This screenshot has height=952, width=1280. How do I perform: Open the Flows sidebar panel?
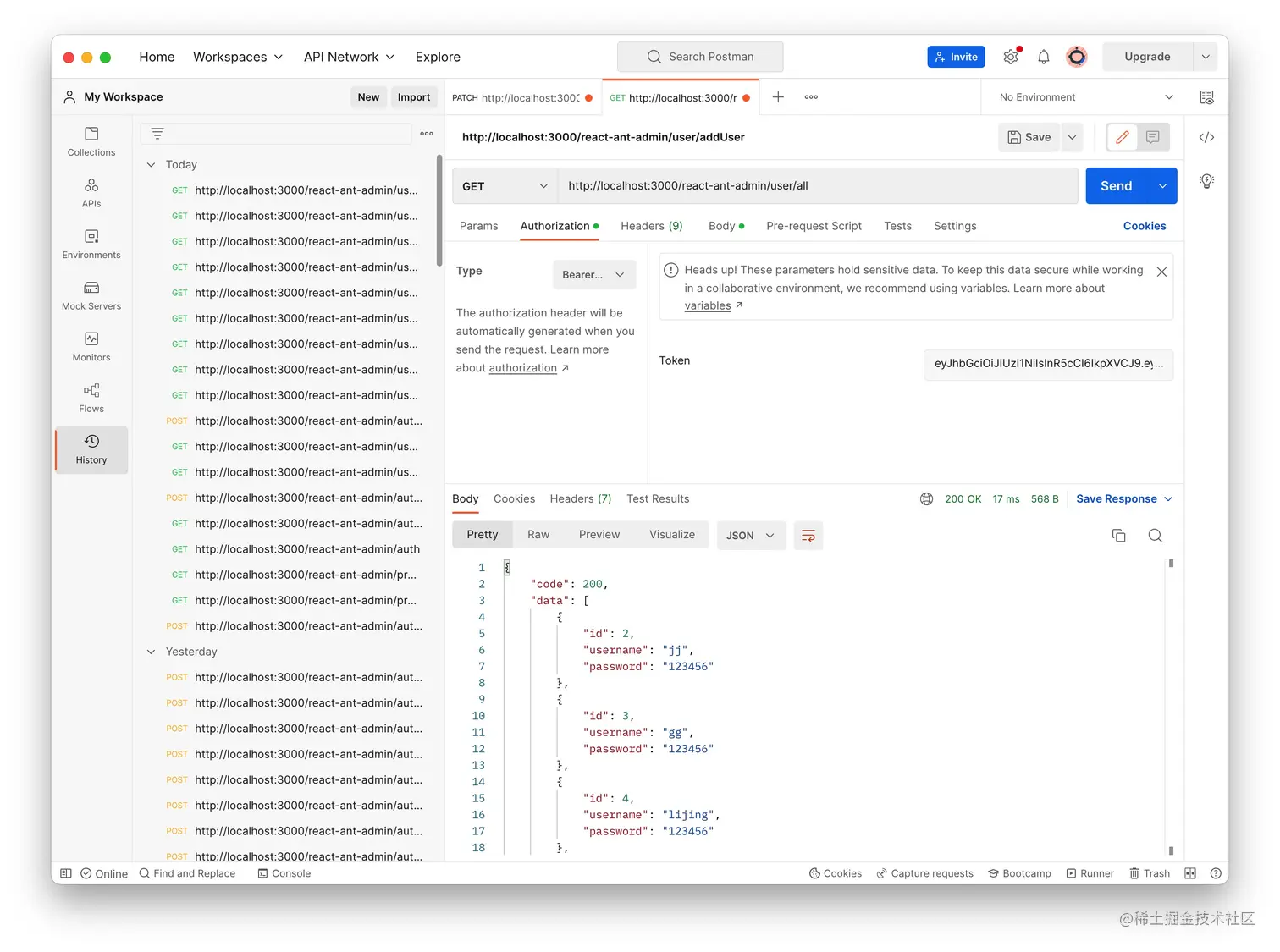tap(91, 398)
